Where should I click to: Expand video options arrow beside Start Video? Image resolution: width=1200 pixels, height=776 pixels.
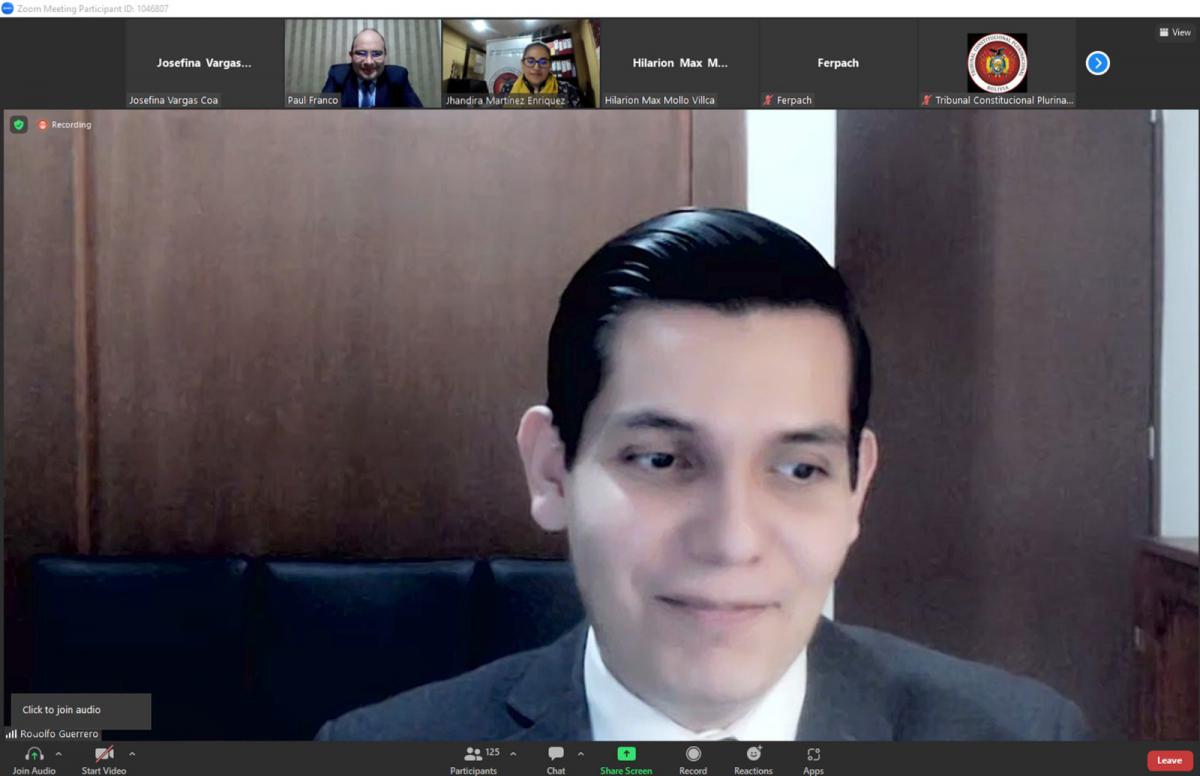(x=132, y=754)
